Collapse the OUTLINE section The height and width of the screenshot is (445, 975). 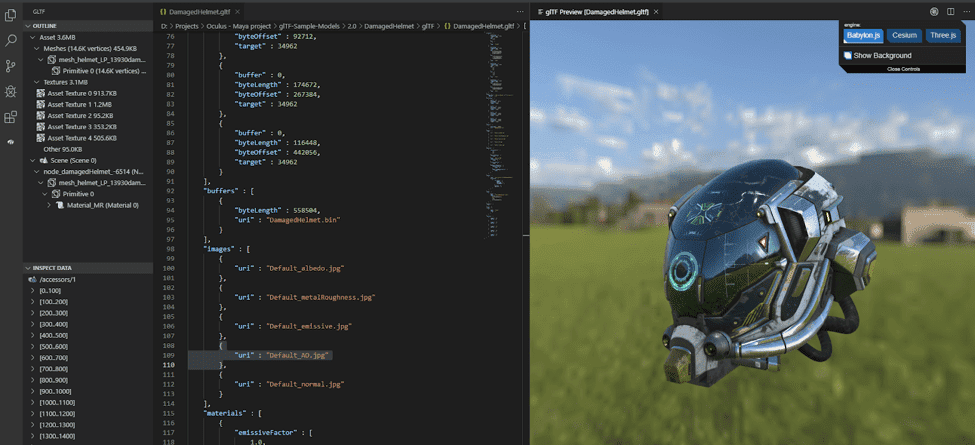[x=28, y=26]
